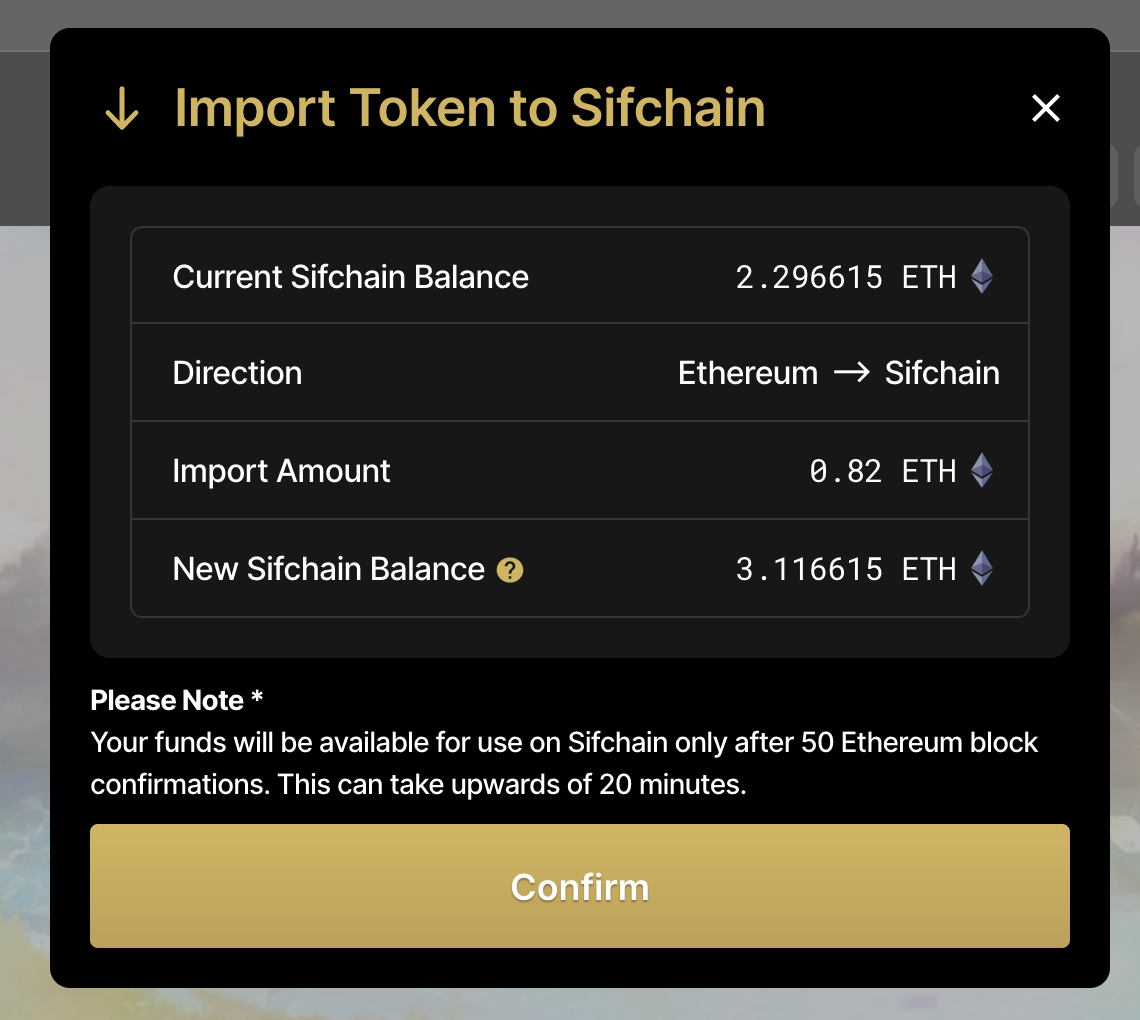The height and width of the screenshot is (1020, 1140).
Task: Click the 'Please Note *' heading
Action: tap(177, 700)
